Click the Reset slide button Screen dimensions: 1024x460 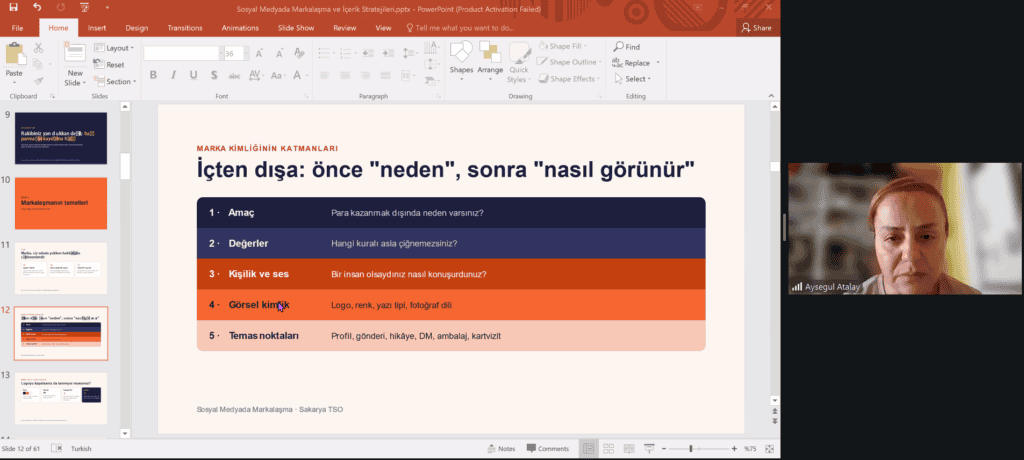(x=110, y=65)
